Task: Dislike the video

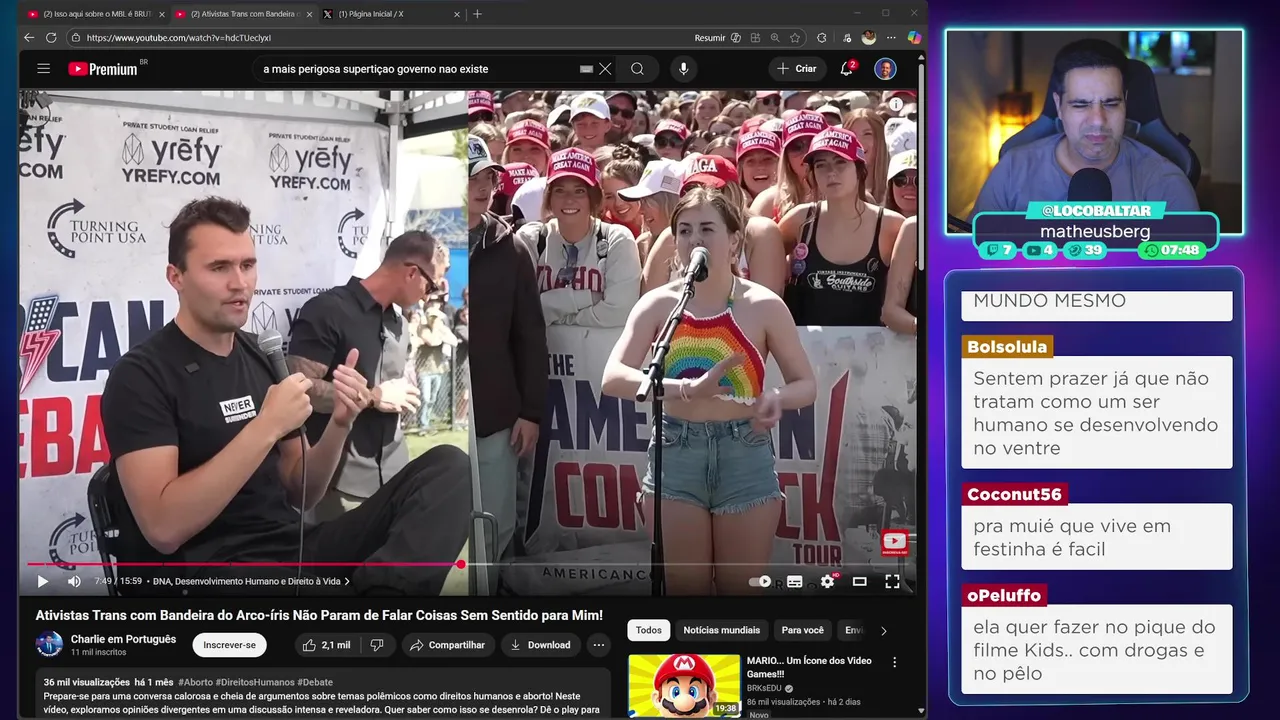Action: pyautogui.click(x=377, y=645)
